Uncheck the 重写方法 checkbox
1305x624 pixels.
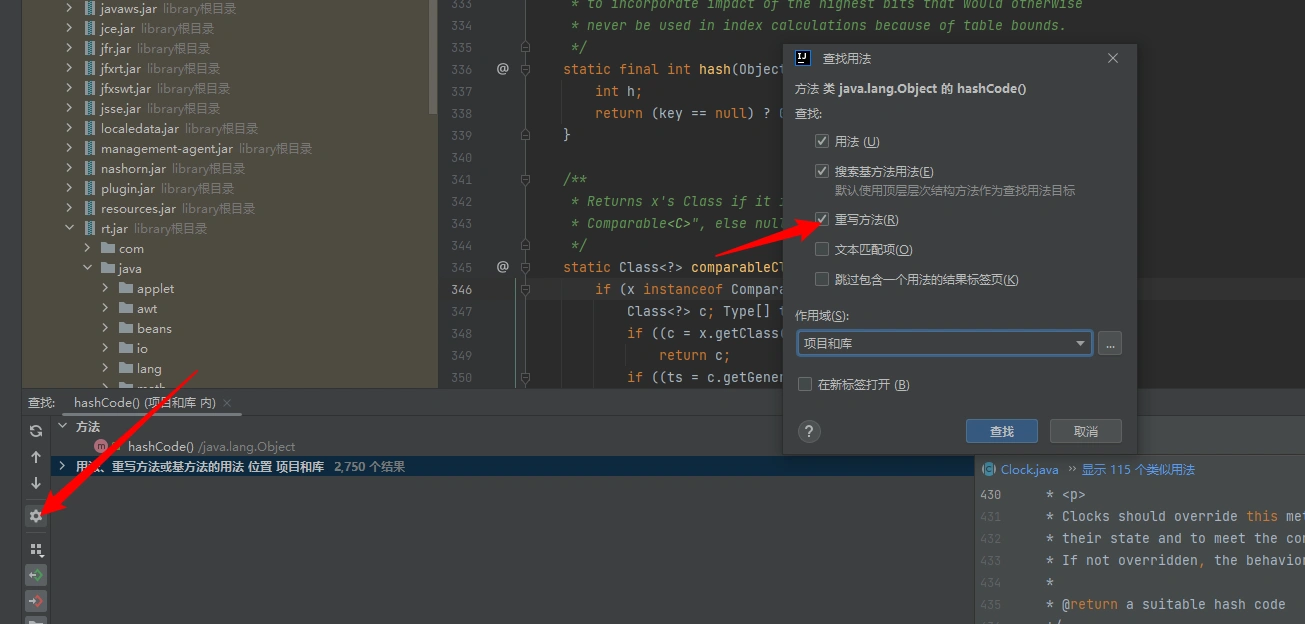pos(822,219)
